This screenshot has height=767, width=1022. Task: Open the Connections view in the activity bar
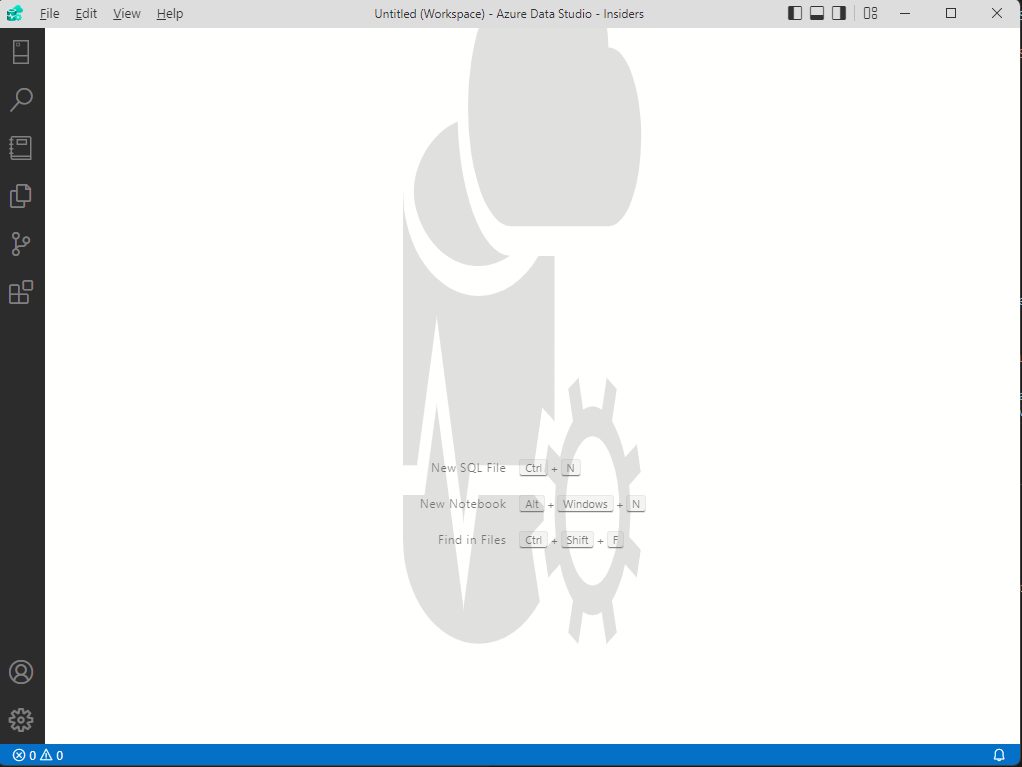[x=22, y=51]
